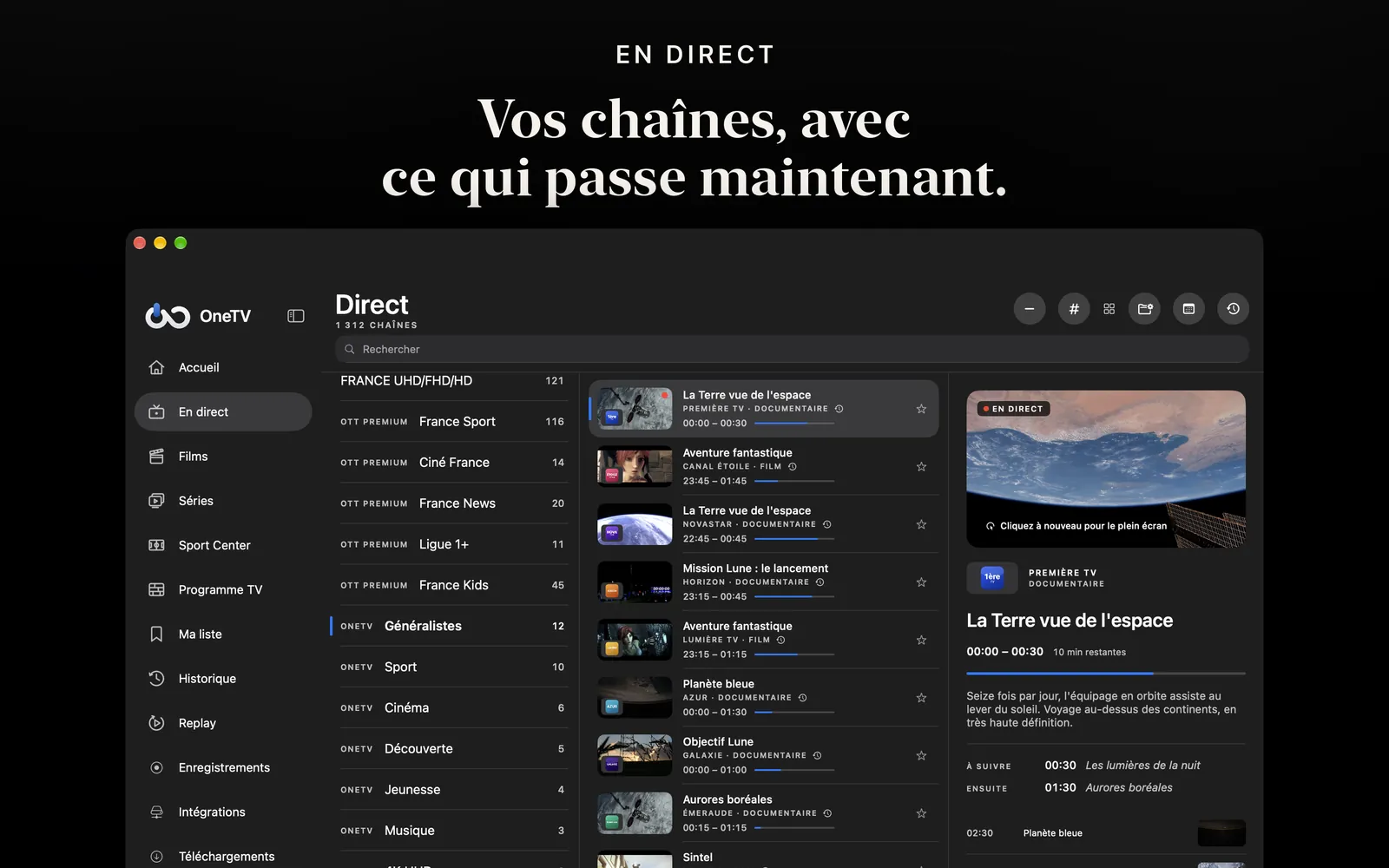Open Enregistrements
The height and width of the screenshot is (868, 1389).
pos(223,767)
